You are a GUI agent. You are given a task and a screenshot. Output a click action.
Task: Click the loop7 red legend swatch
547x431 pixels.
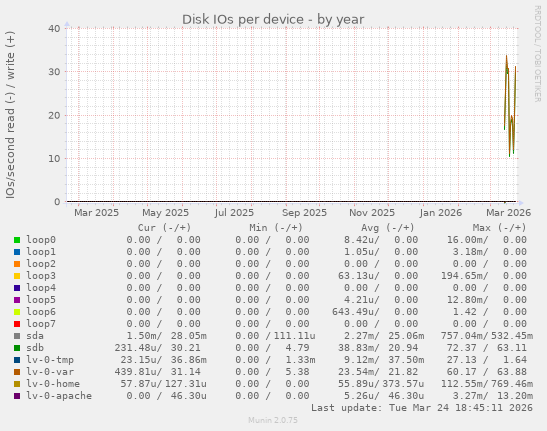click(17, 324)
